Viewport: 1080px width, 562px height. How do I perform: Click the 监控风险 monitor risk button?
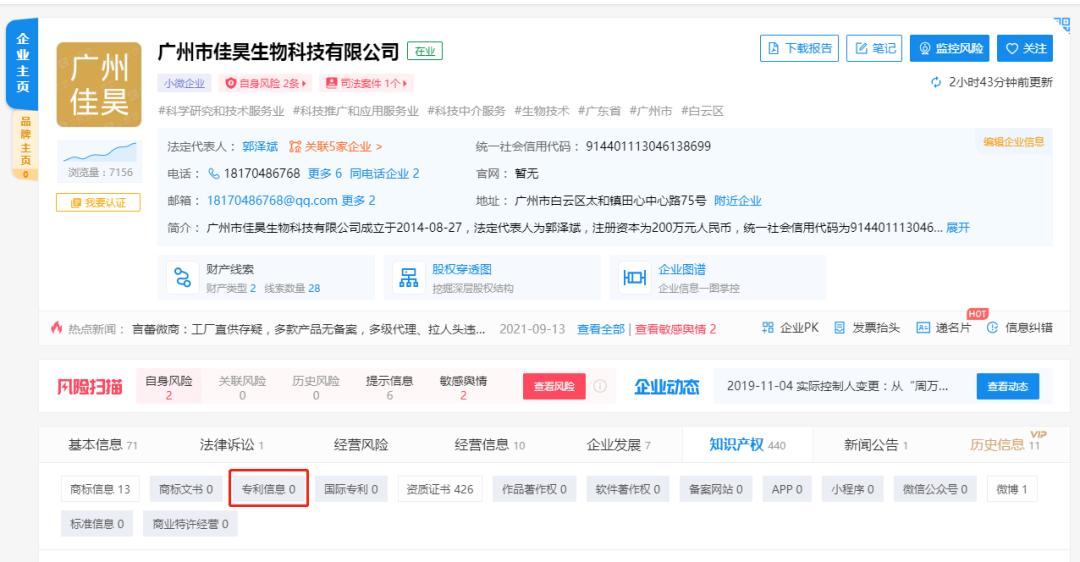pos(949,48)
